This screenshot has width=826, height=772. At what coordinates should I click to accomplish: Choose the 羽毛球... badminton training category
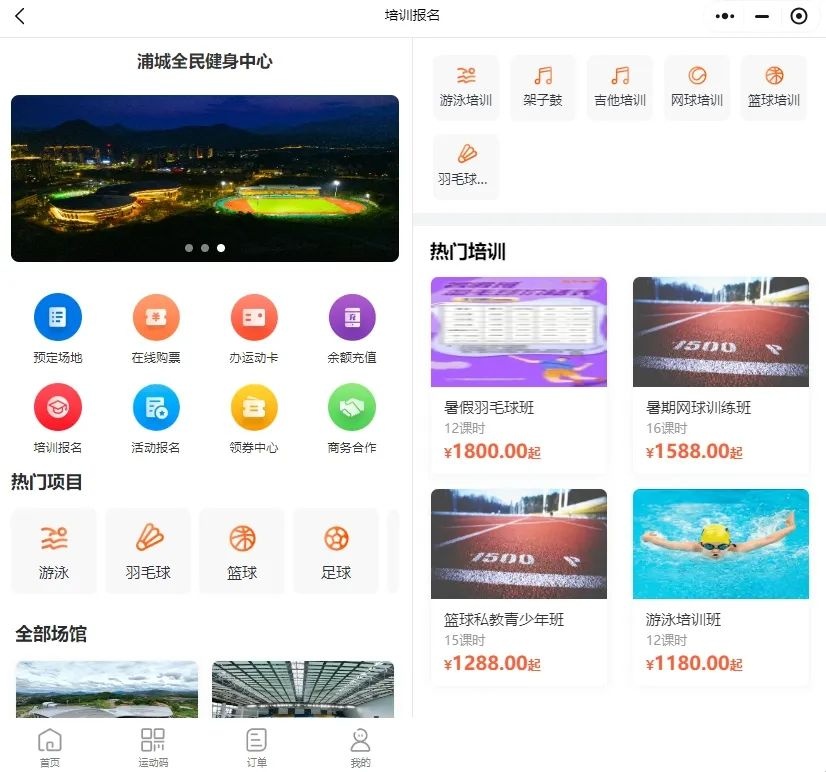[x=466, y=167]
